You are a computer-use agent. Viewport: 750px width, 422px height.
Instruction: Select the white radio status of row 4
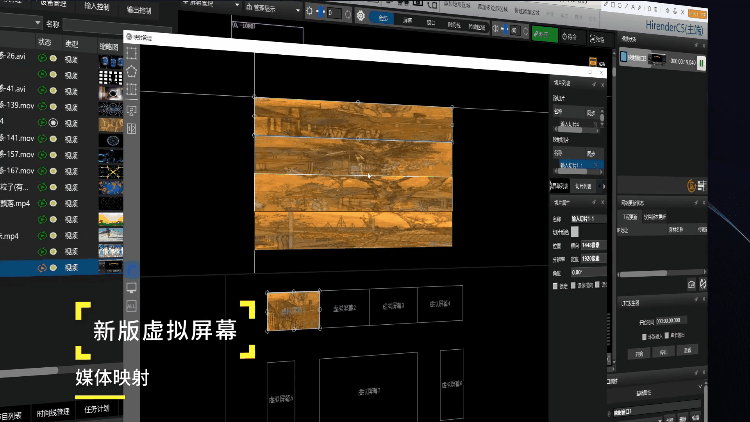(x=54, y=122)
